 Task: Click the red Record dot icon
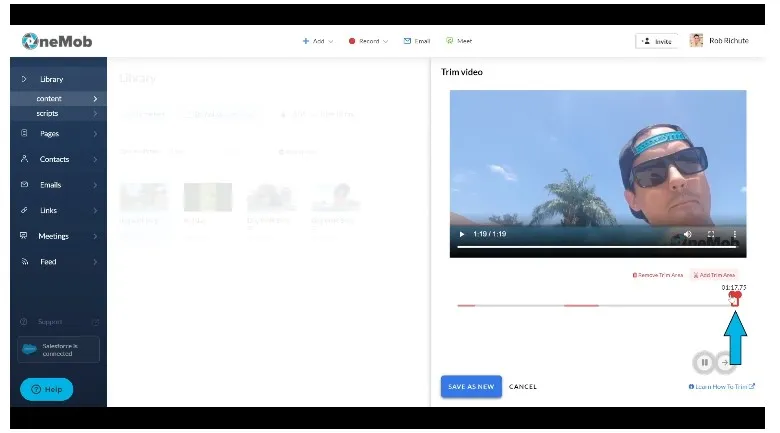tap(352, 41)
